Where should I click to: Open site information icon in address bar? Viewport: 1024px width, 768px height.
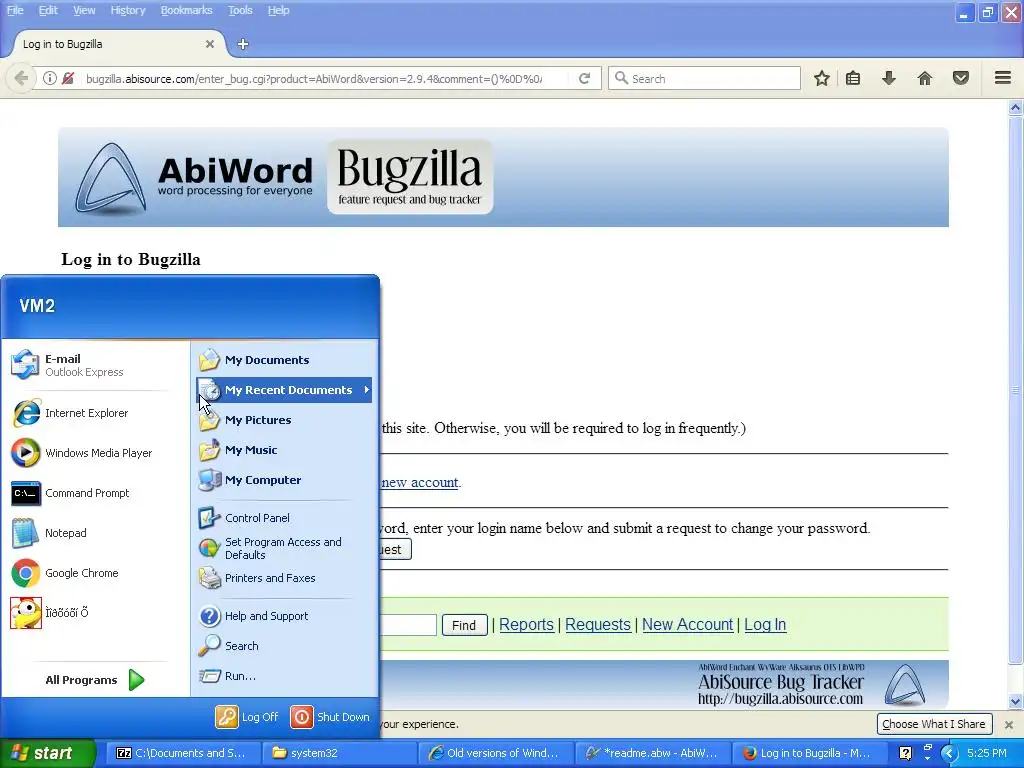tap(50, 78)
